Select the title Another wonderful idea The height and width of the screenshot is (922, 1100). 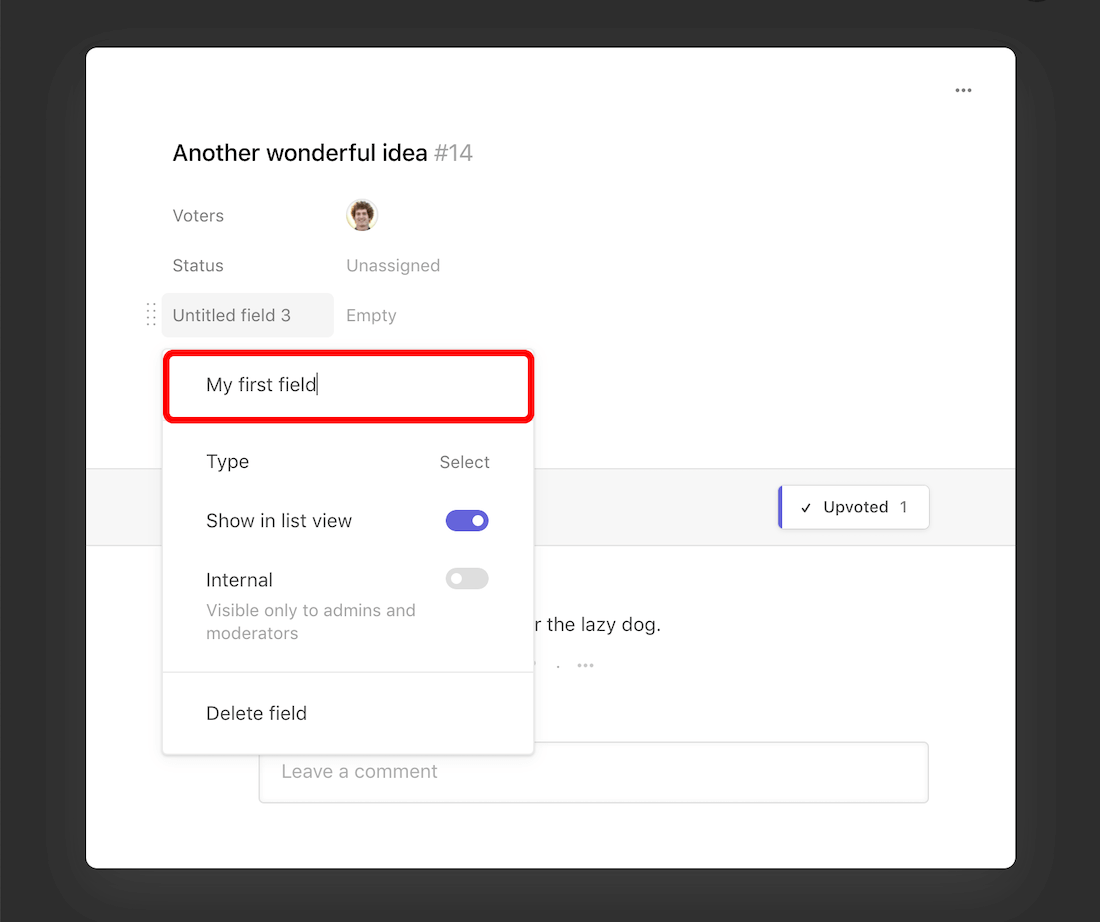(300, 153)
